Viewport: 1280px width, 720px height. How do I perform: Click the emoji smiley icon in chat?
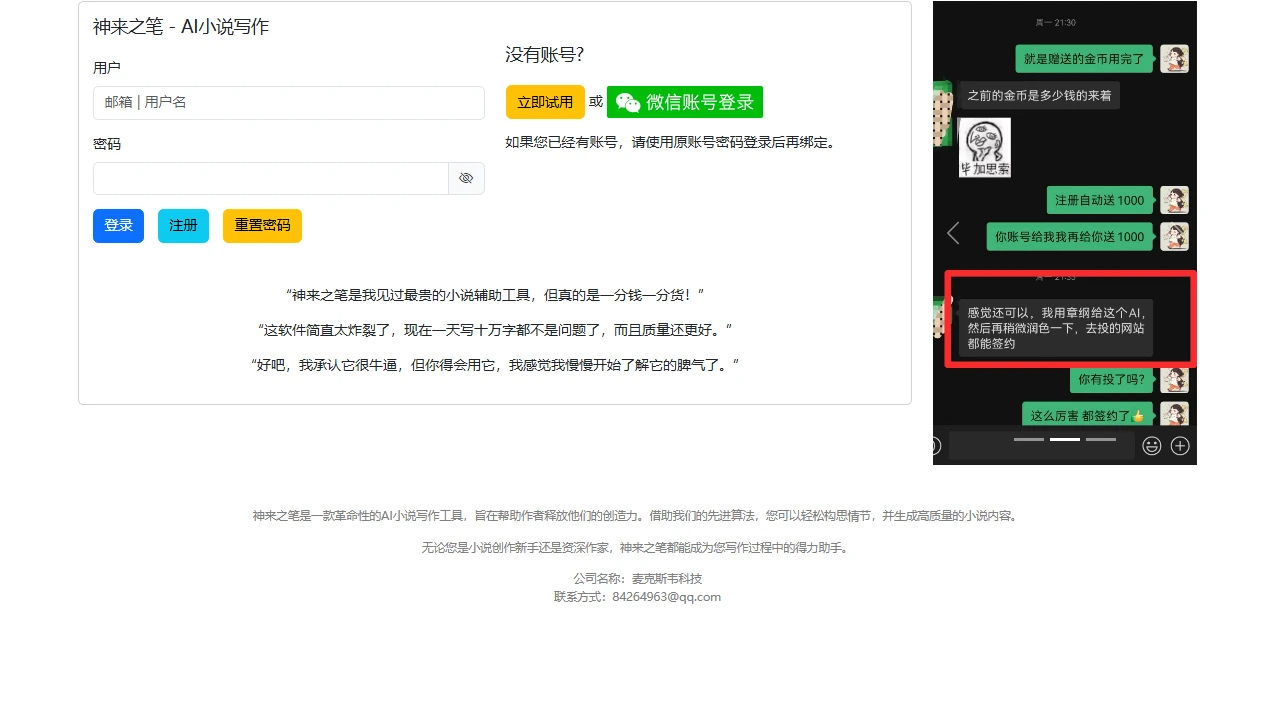click(1152, 446)
